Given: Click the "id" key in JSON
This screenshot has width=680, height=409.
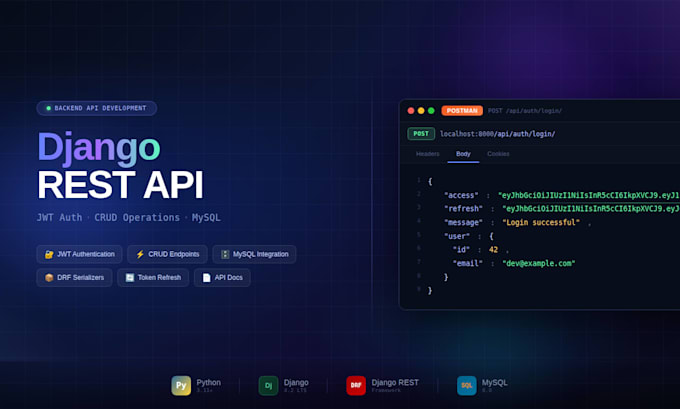Looking at the screenshot, I should point(461,250).
